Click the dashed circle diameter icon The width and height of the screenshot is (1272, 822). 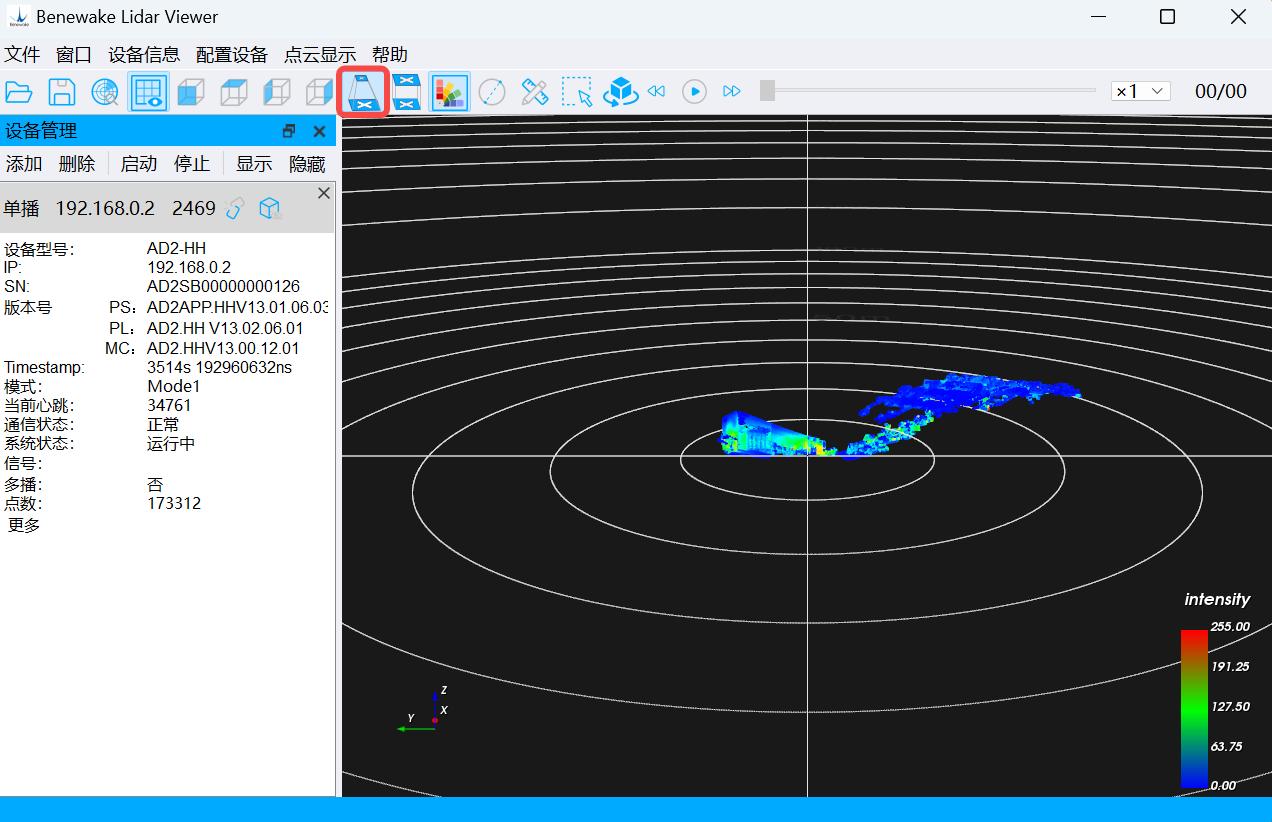(x=492, y=92)
